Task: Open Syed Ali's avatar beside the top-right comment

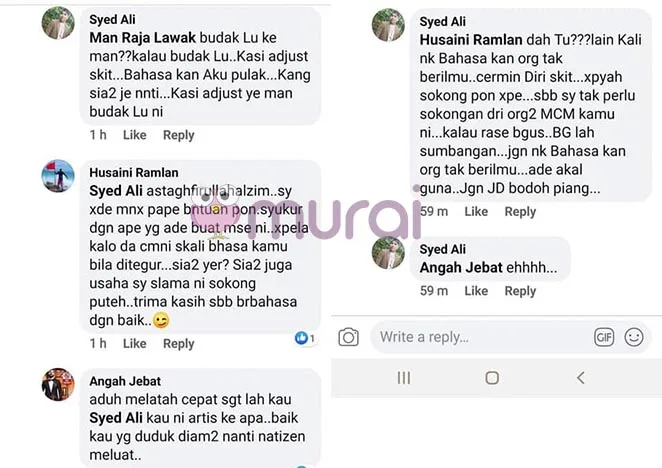Action: [388, 25]
